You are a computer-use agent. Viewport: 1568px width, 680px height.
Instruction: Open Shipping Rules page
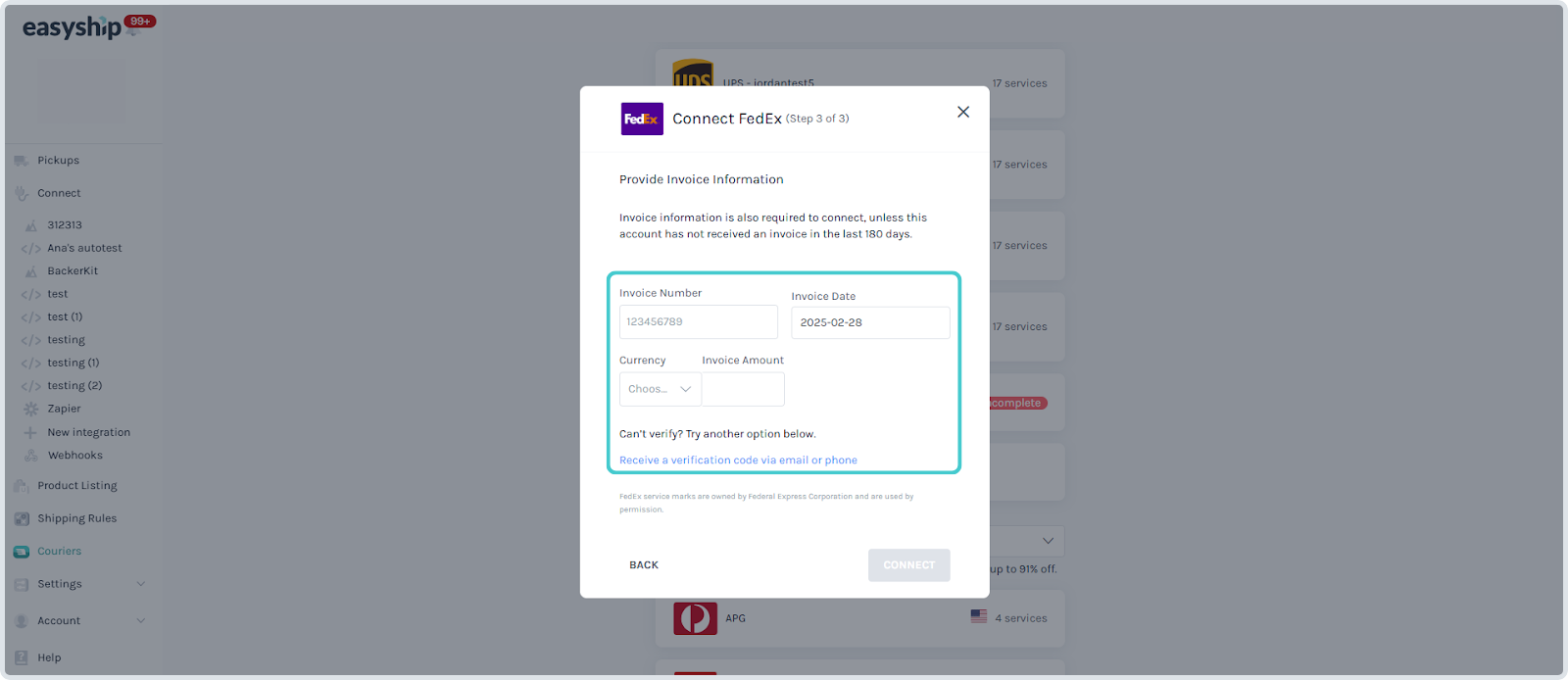(x=76, y=519)
